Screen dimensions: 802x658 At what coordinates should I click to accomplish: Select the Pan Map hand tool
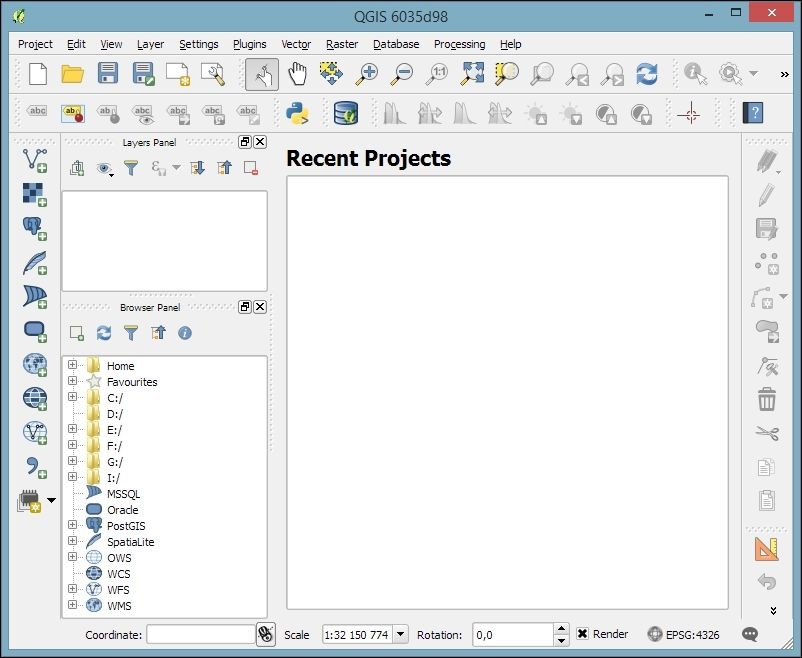pos(297,74)
